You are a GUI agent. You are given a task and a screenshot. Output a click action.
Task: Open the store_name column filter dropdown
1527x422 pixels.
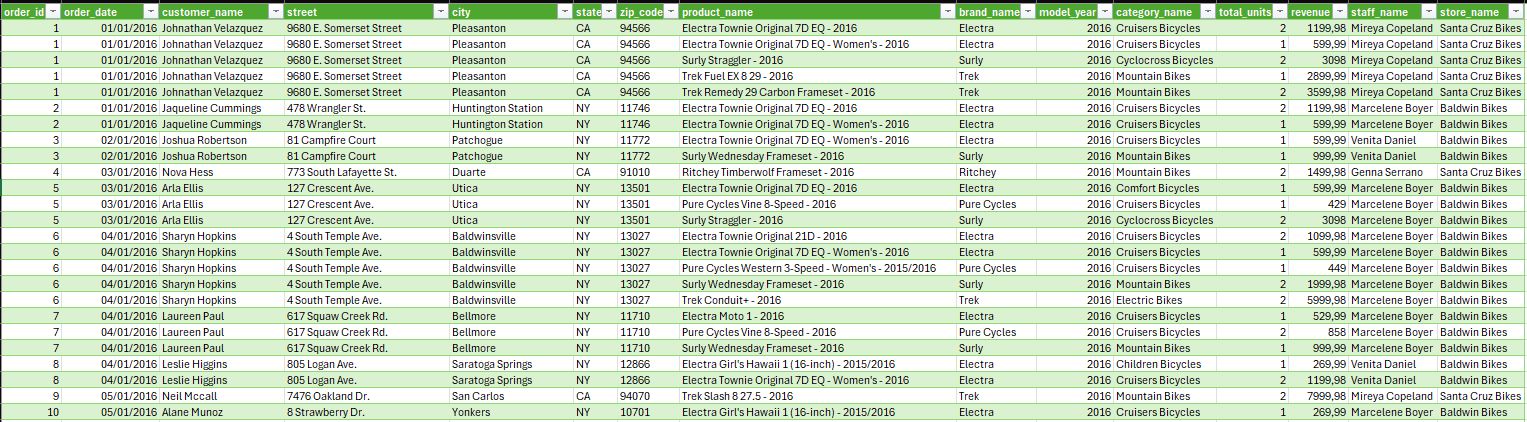1518,11
